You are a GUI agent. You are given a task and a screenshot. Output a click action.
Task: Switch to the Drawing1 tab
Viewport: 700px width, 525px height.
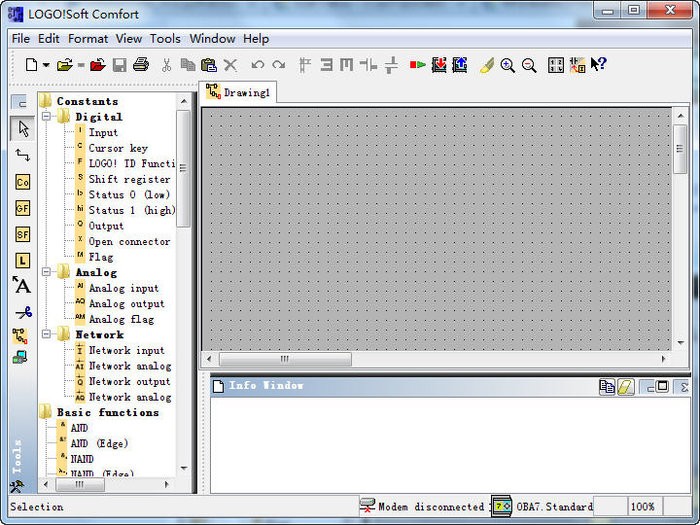(238, 92)
